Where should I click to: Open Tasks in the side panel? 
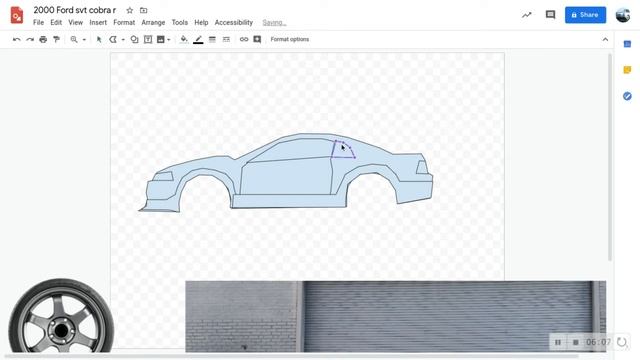[627, 96]
